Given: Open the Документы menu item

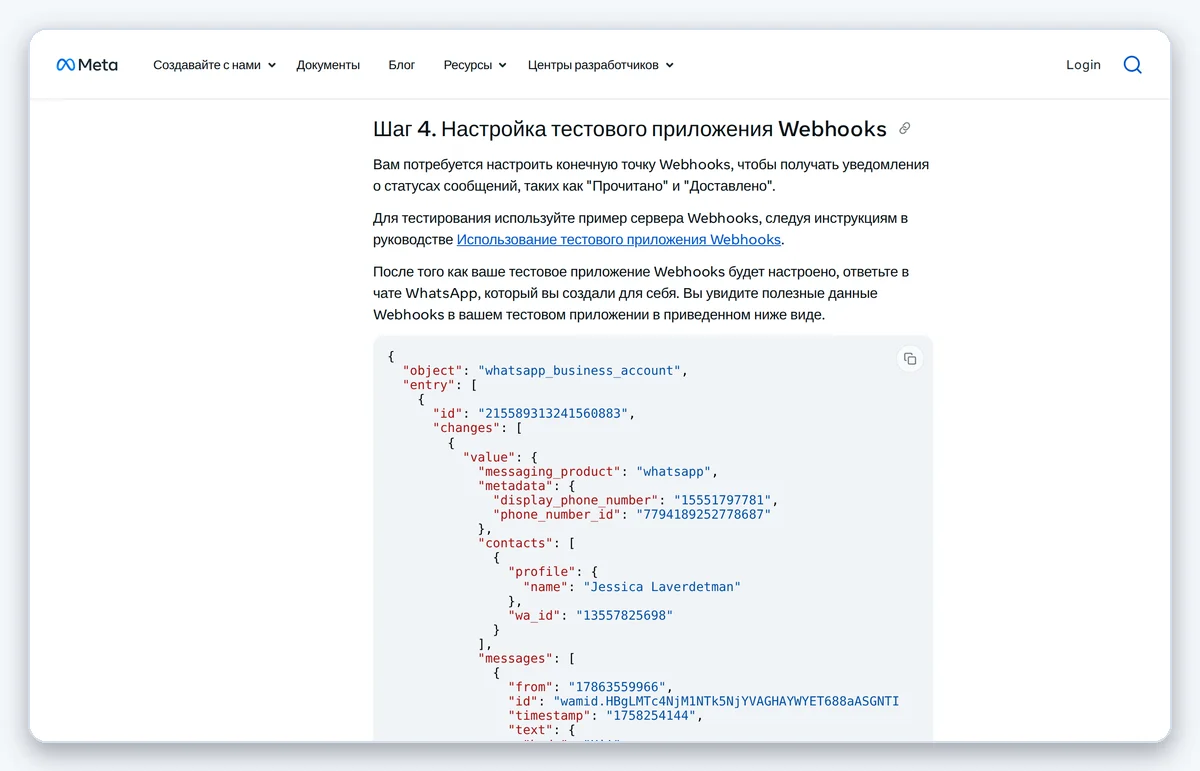Looking at the screenshot, I should coord(328,65).
